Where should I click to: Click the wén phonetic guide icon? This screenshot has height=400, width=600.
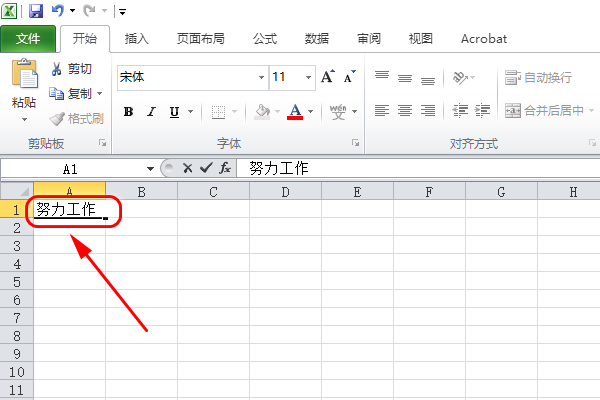338,112
